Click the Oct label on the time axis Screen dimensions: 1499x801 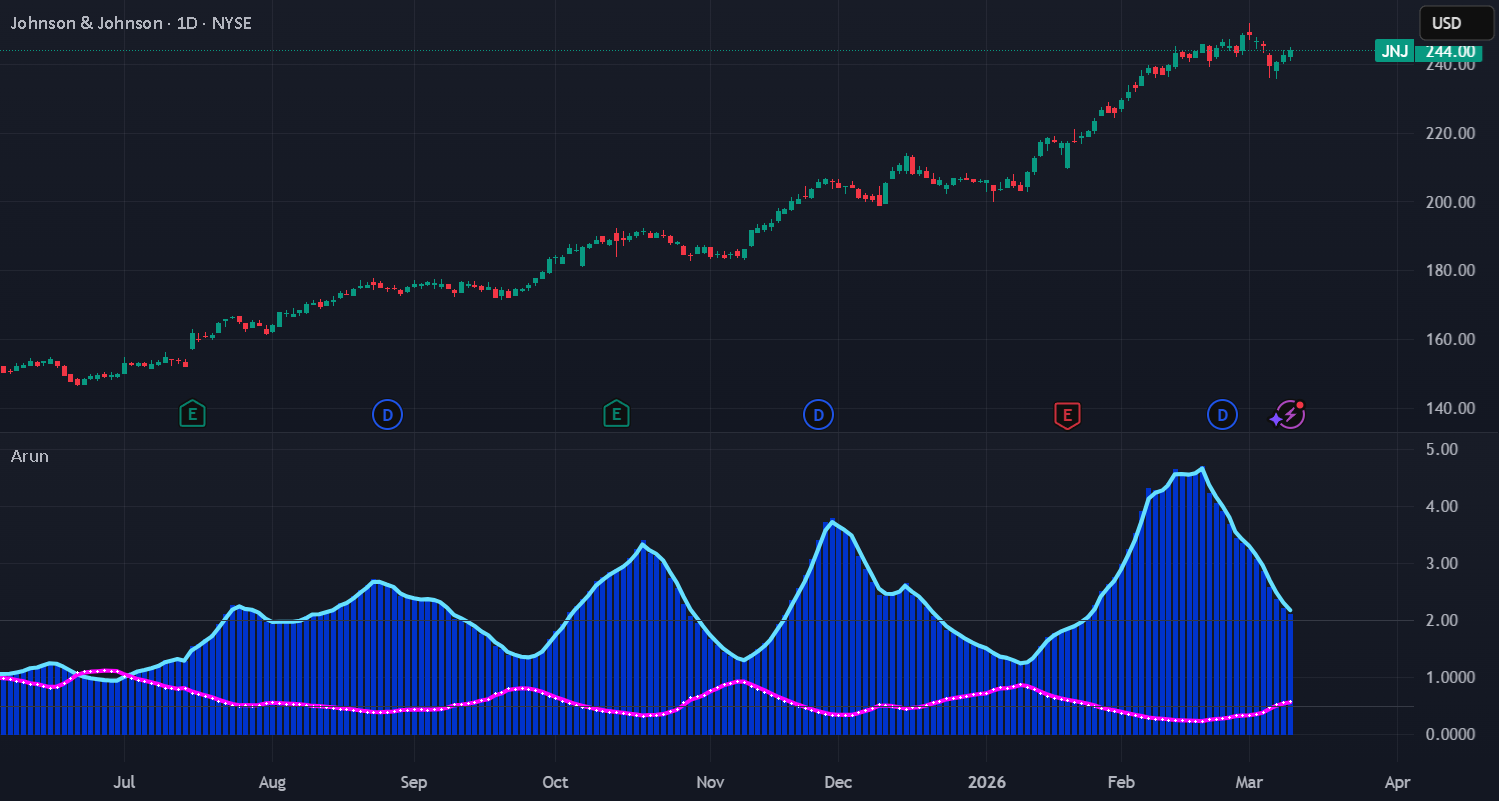point(554,780)
